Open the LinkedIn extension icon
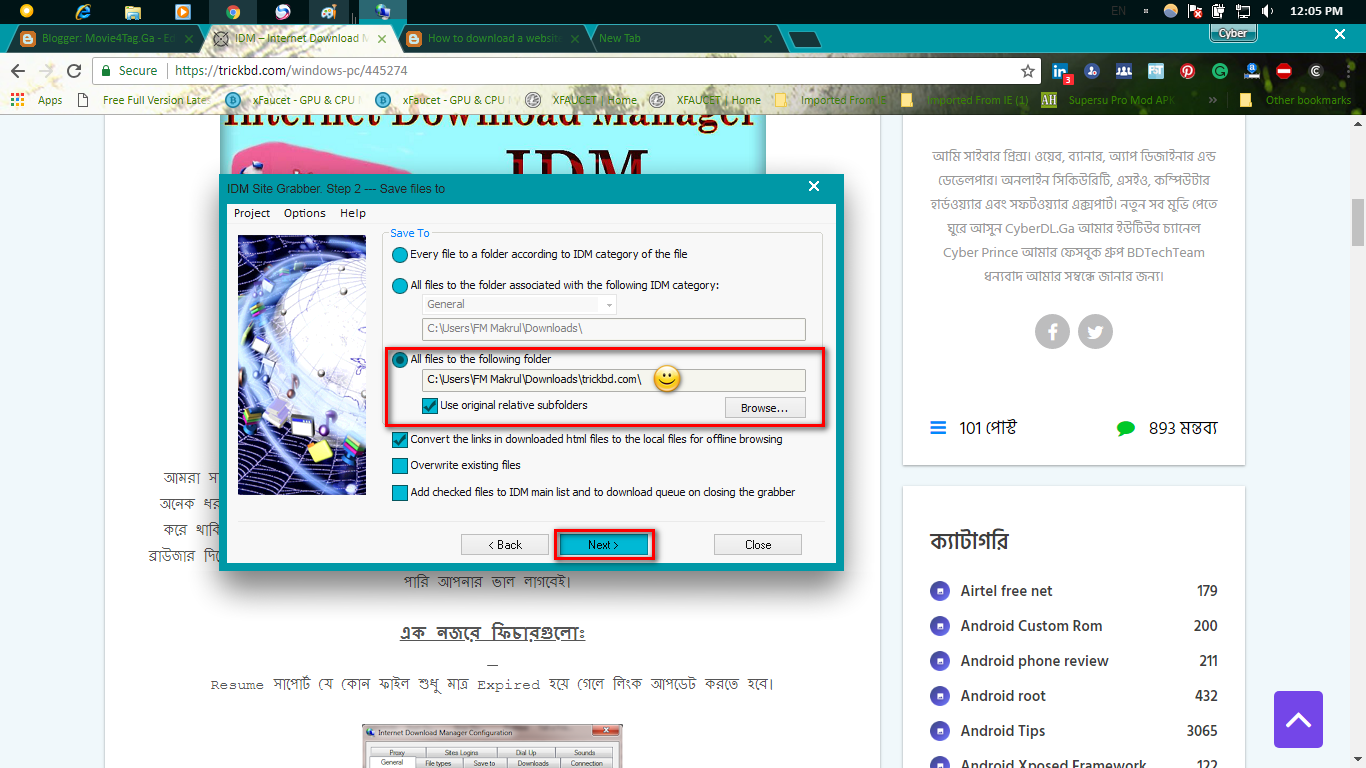The width and height of the screenshot is (1366, 768). (1060, 71)
